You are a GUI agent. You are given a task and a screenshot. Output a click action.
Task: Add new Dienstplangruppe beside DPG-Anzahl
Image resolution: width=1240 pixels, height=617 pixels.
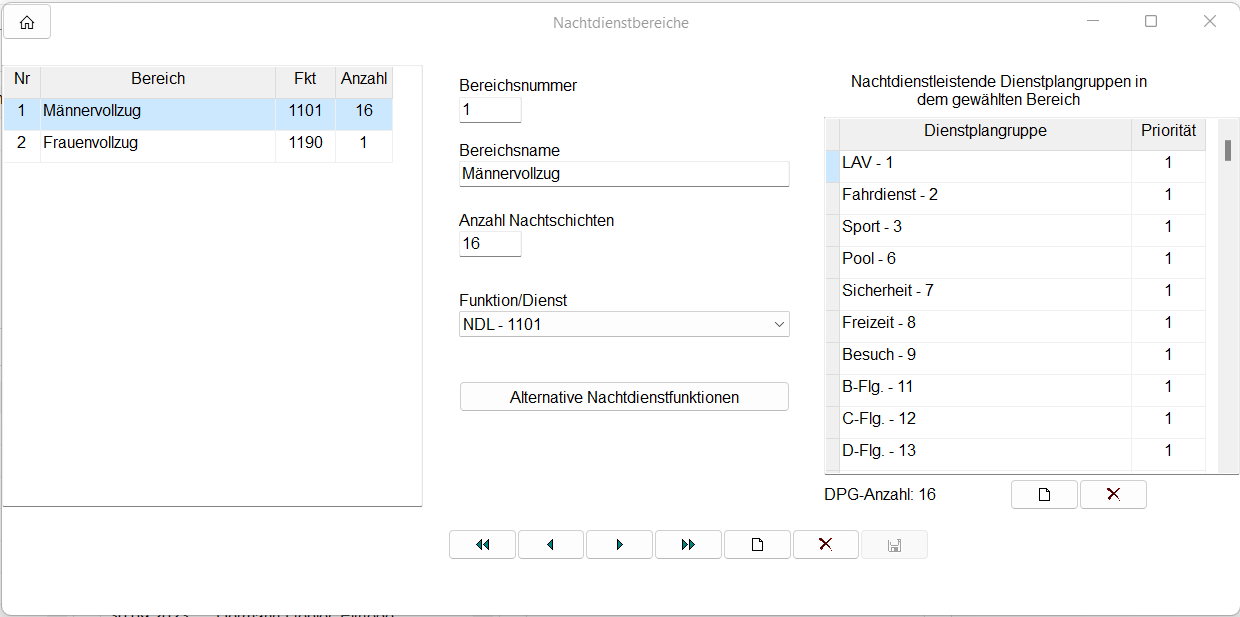(x=1044, y=495)
